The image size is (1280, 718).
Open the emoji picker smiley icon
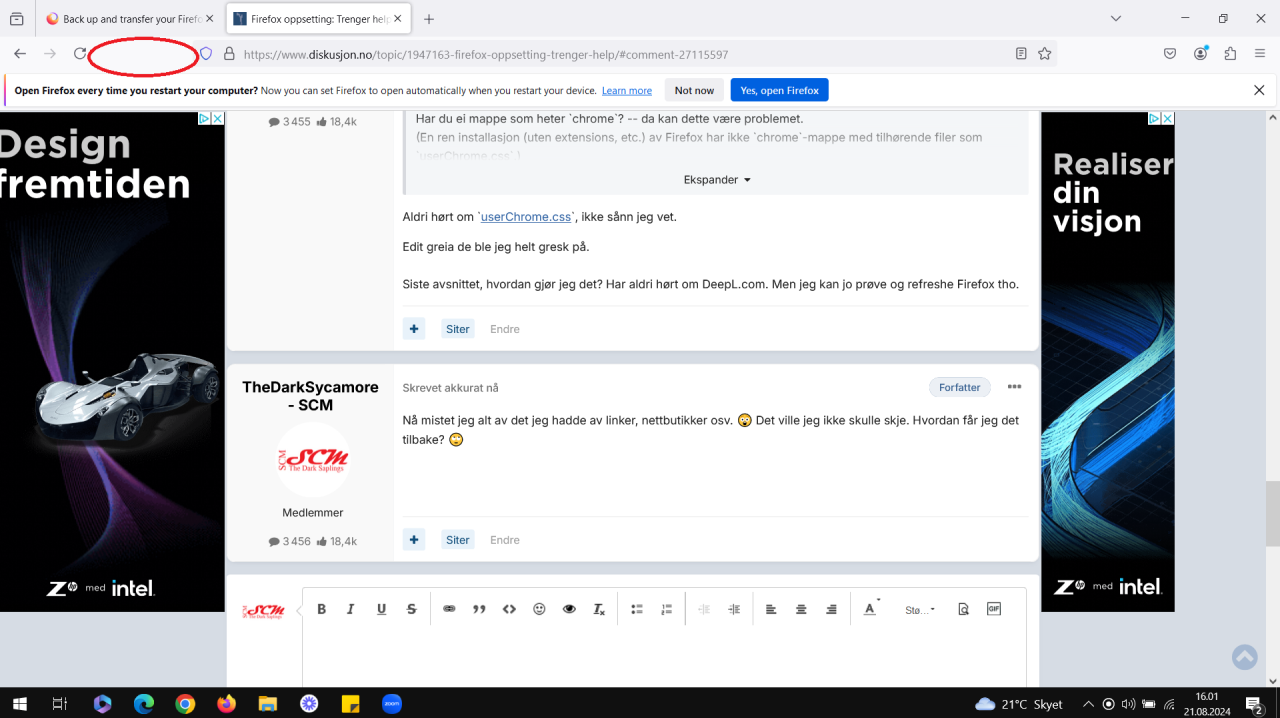539,609
